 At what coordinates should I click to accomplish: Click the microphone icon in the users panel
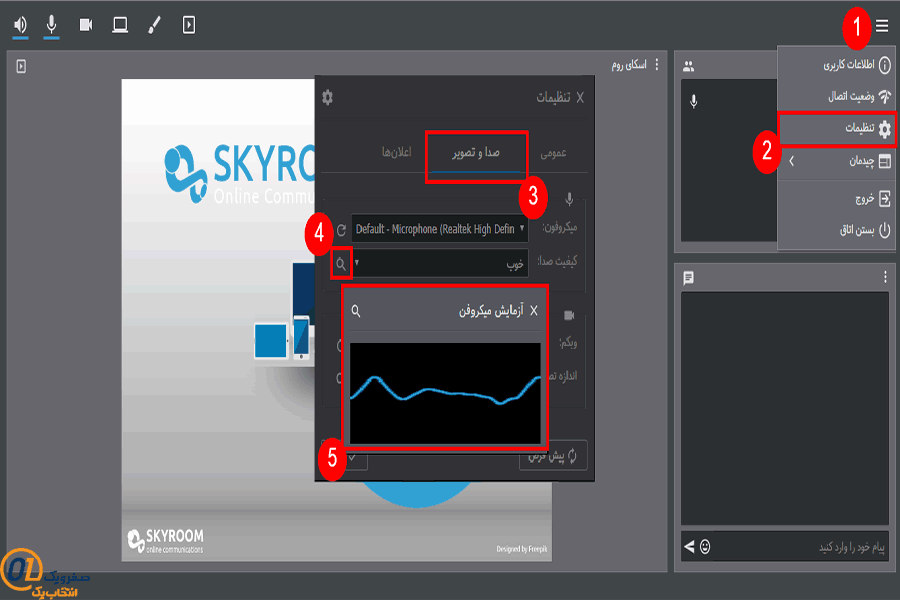694,102
